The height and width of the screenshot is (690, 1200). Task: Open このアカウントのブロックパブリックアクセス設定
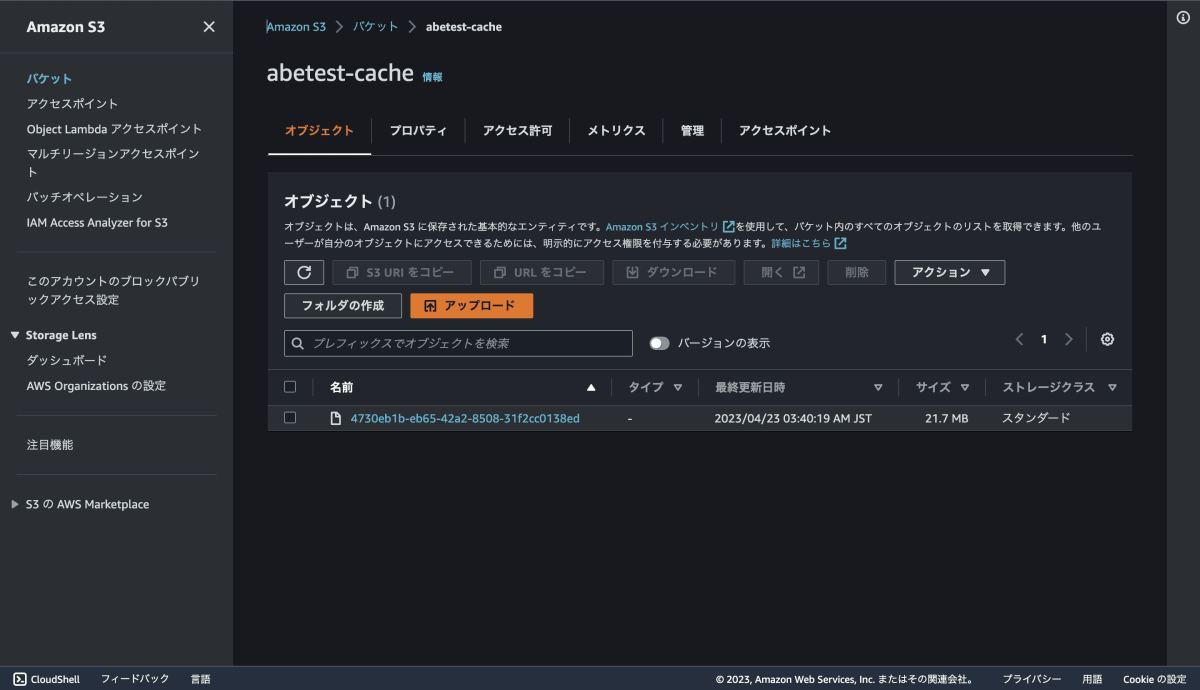coord(113,290)
